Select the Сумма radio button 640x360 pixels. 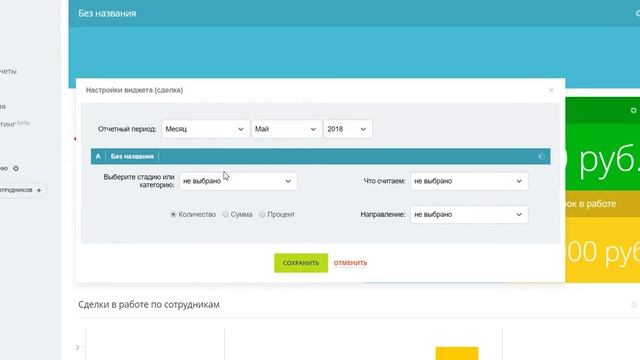click(226, 214)
